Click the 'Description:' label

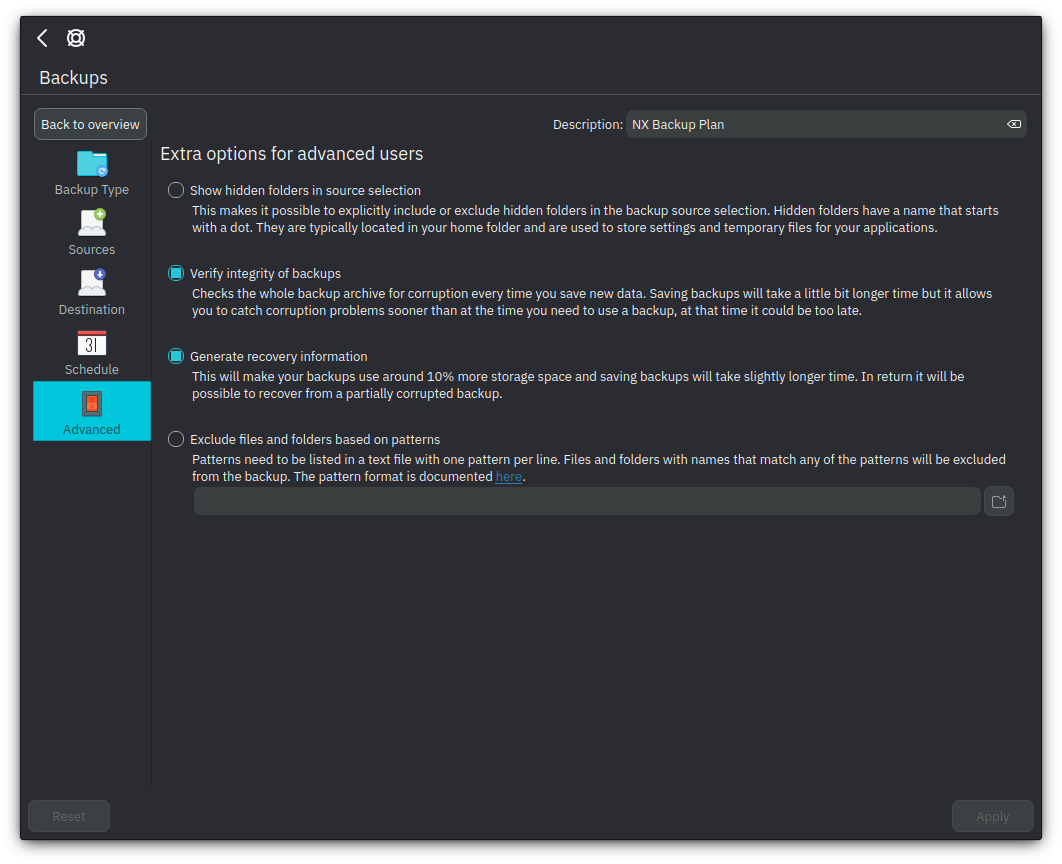588,125
